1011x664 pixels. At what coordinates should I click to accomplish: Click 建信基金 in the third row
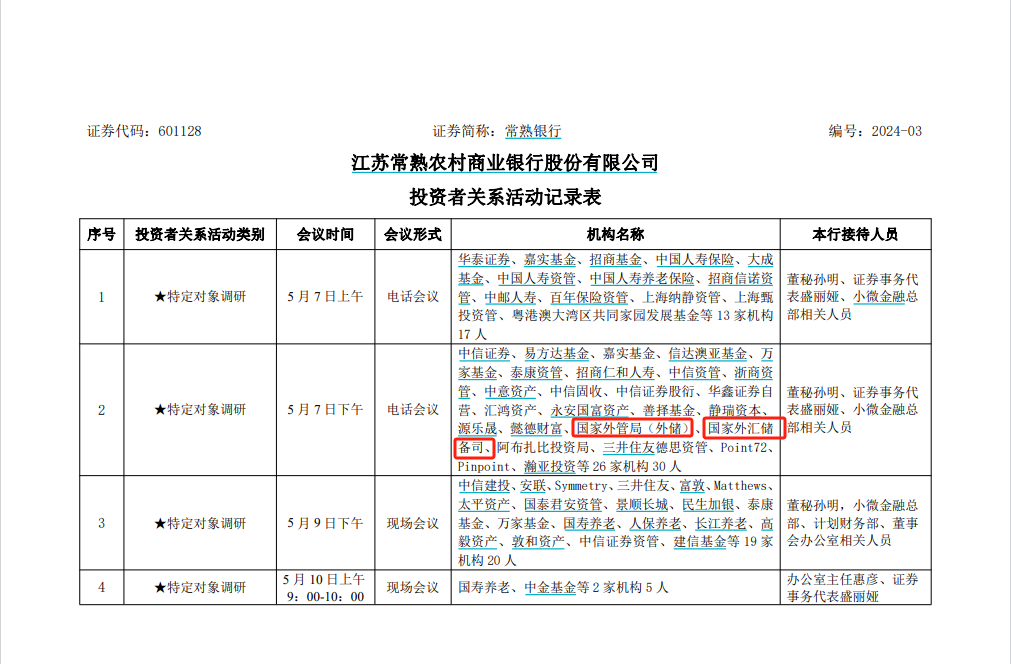(700, 542)
